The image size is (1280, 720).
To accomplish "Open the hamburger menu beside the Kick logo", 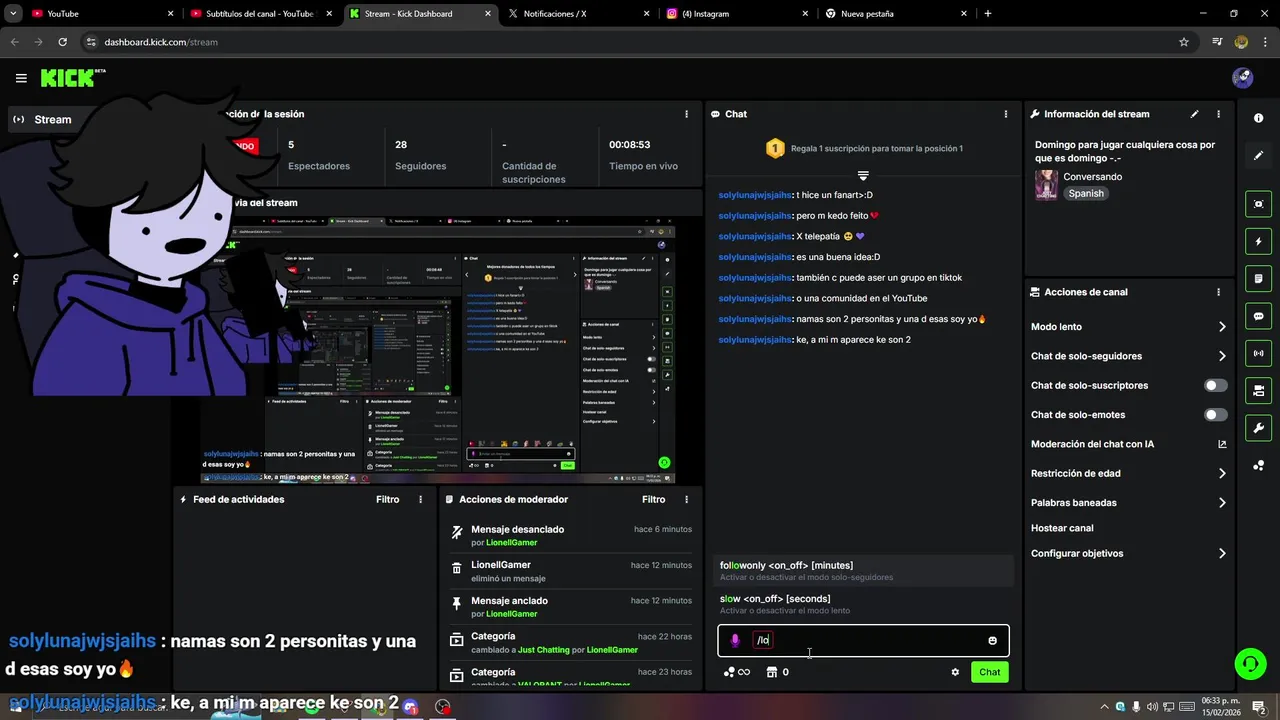I will pyautogui.click(x=21, y=78).
